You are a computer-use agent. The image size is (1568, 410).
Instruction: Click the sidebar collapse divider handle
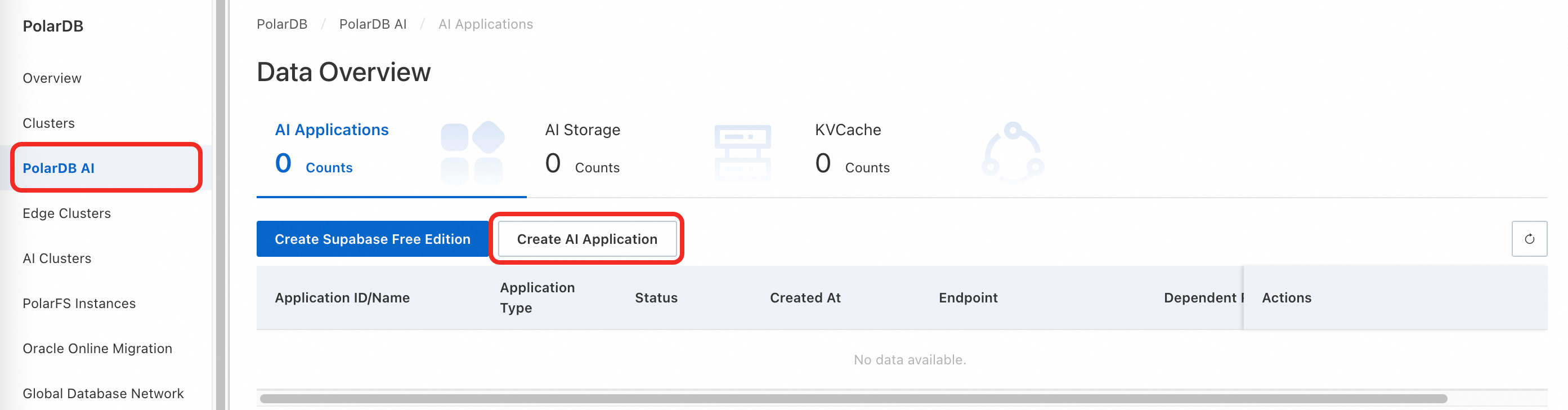(221, 204)
